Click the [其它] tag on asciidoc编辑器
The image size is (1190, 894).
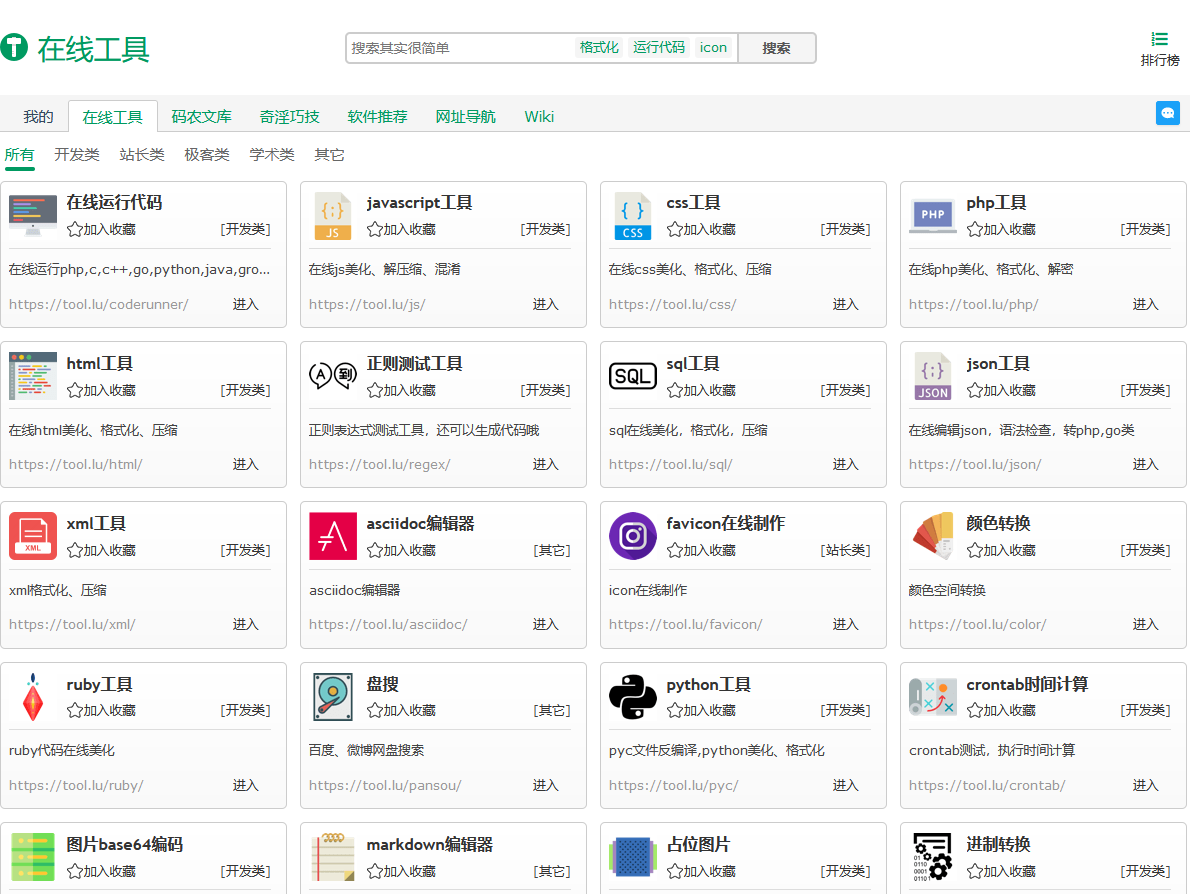(552, 550)
